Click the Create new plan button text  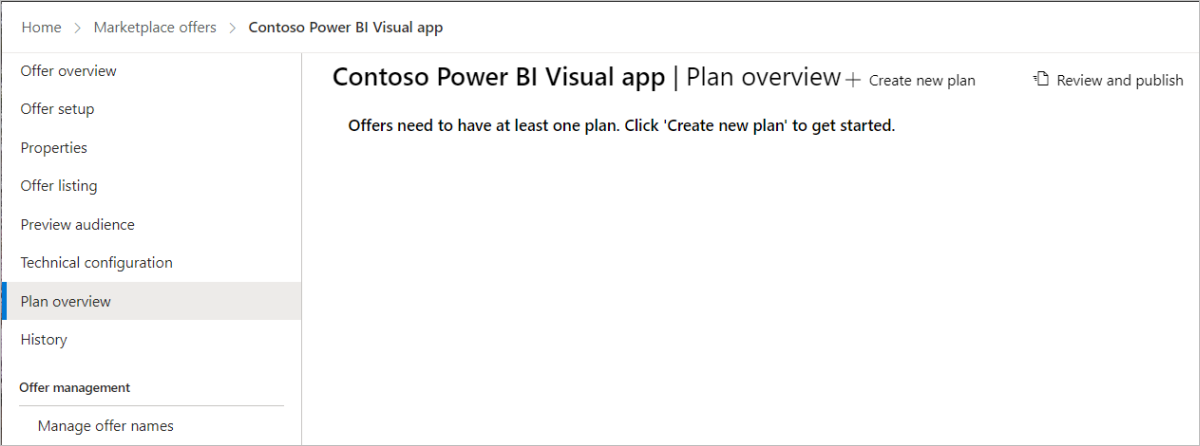tap(922, 80)
